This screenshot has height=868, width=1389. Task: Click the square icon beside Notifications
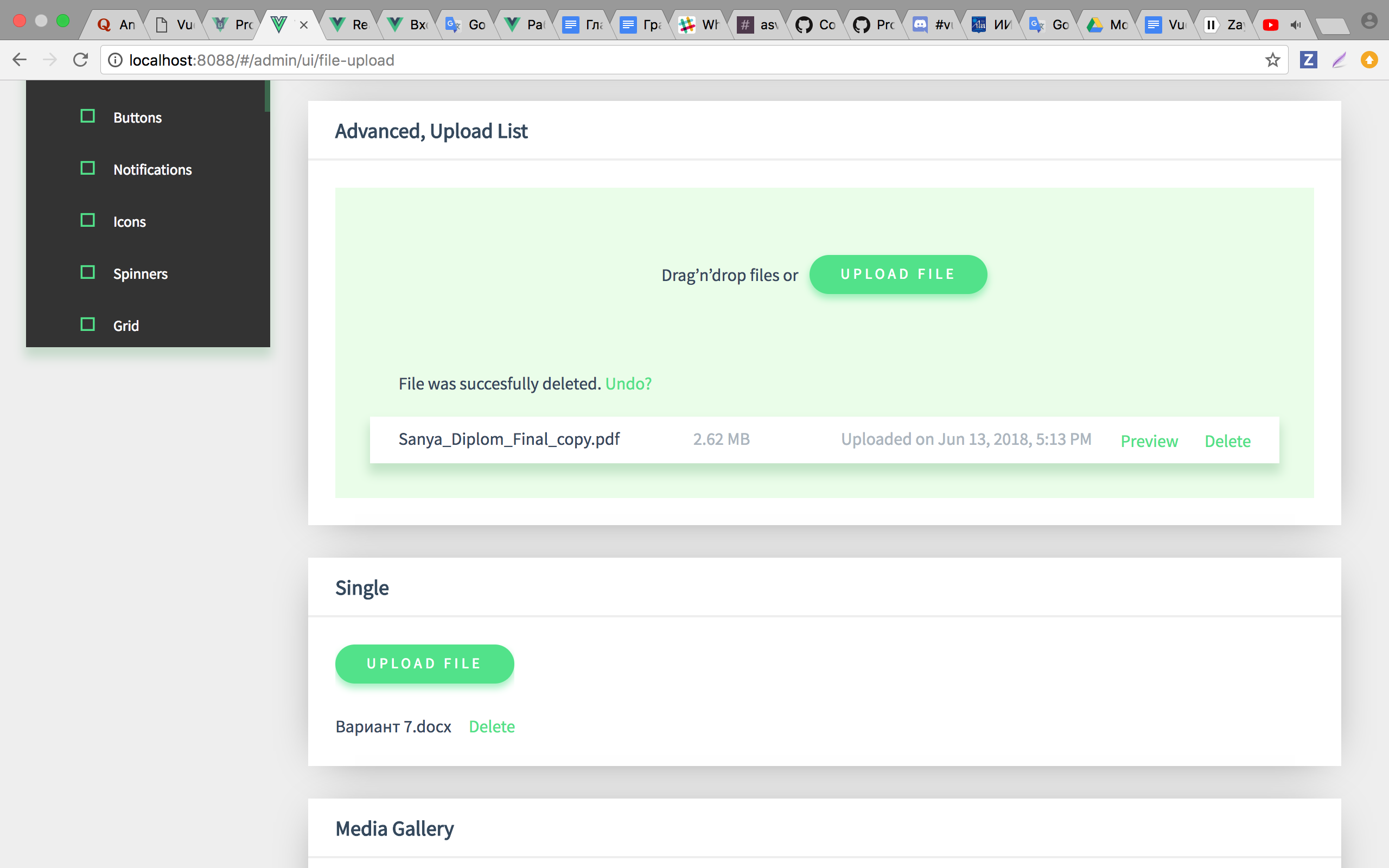[x=88, y=169]
